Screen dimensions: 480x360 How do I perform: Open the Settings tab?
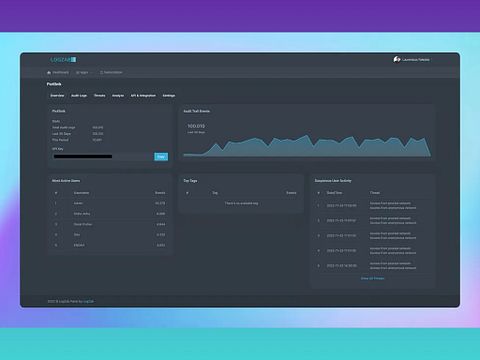[169, 96]
